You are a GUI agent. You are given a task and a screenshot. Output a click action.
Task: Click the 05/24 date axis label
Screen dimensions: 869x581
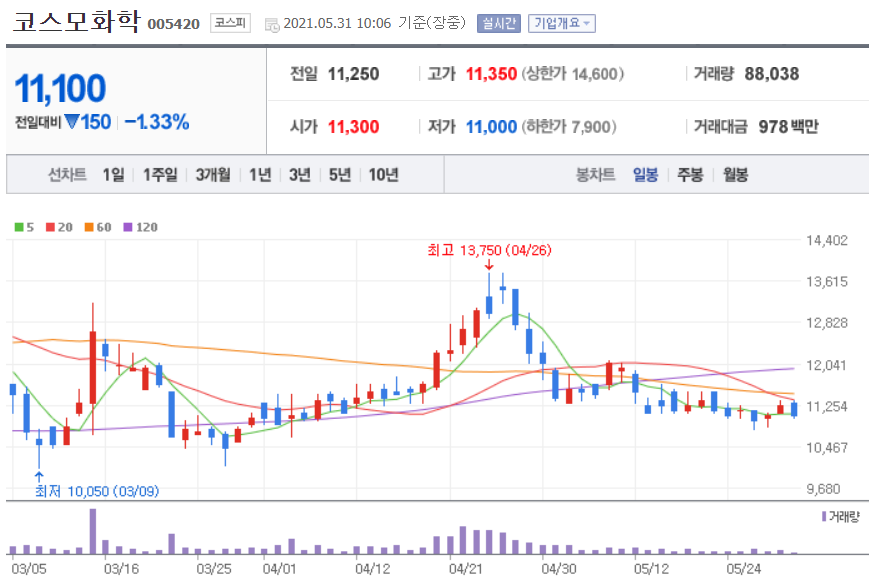pos(744,569)
